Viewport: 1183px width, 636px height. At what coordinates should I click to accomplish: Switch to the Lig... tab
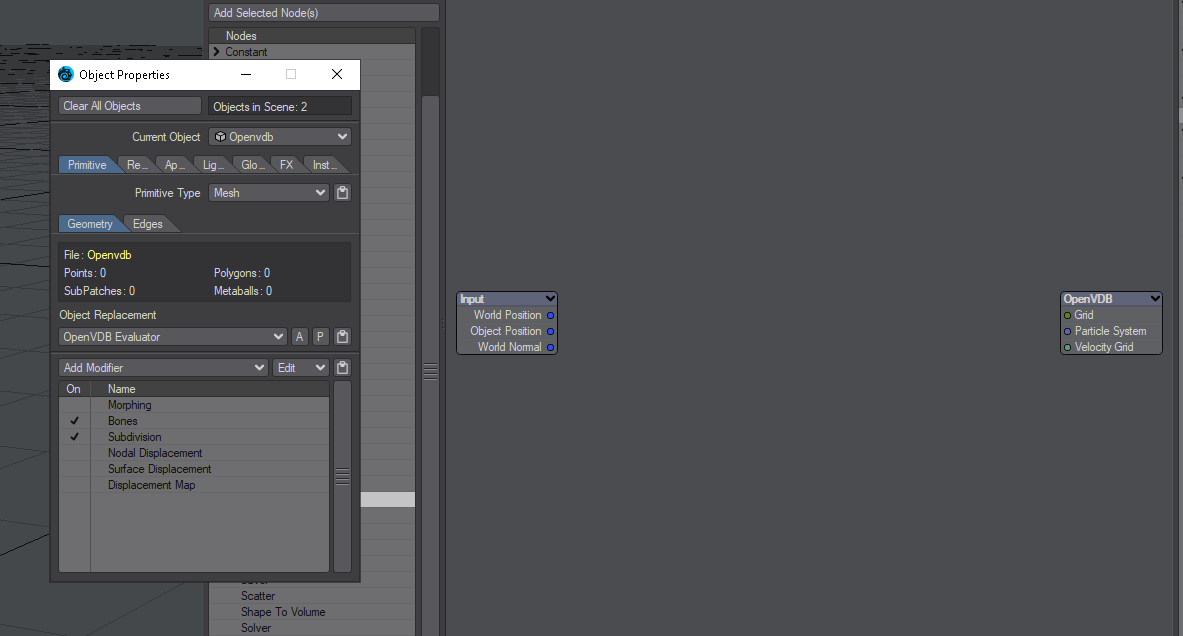tap(213, 164)
